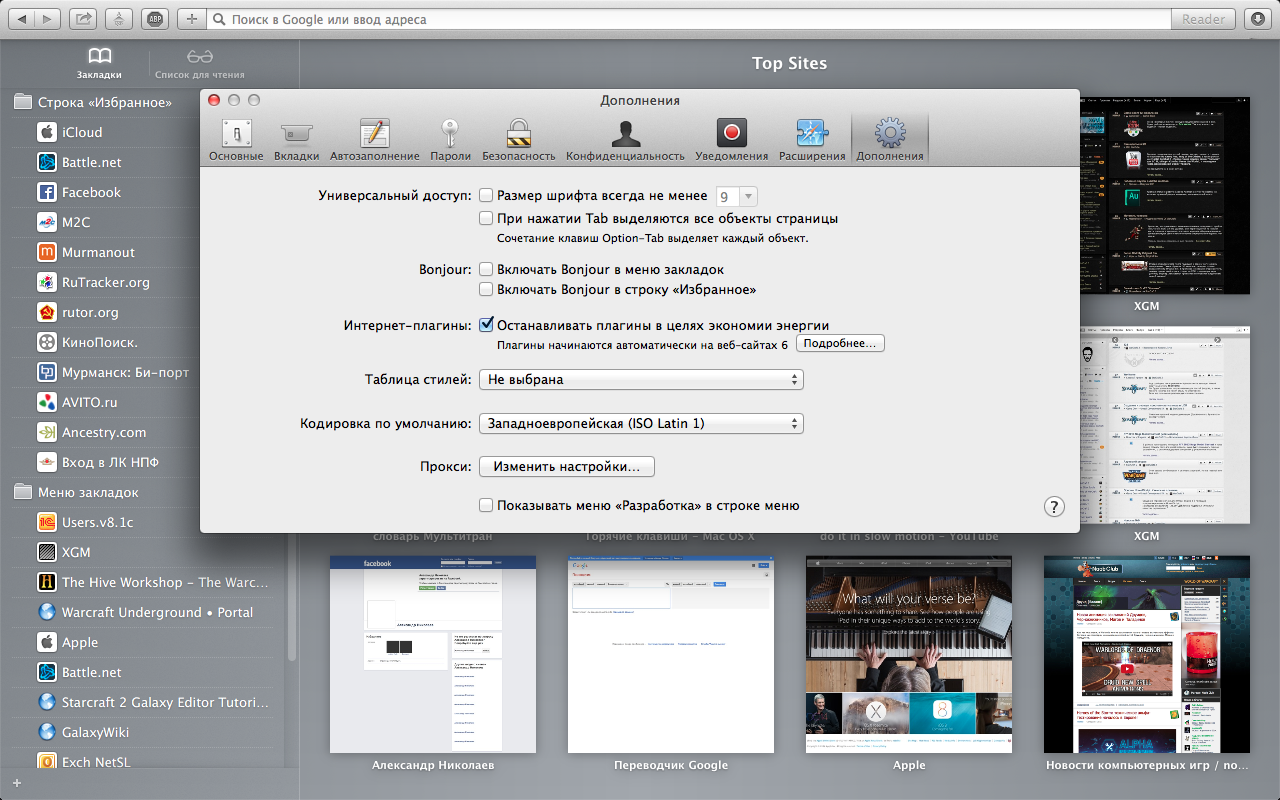
Task: Open the default encoding dropdown
Action: point(641,424)
